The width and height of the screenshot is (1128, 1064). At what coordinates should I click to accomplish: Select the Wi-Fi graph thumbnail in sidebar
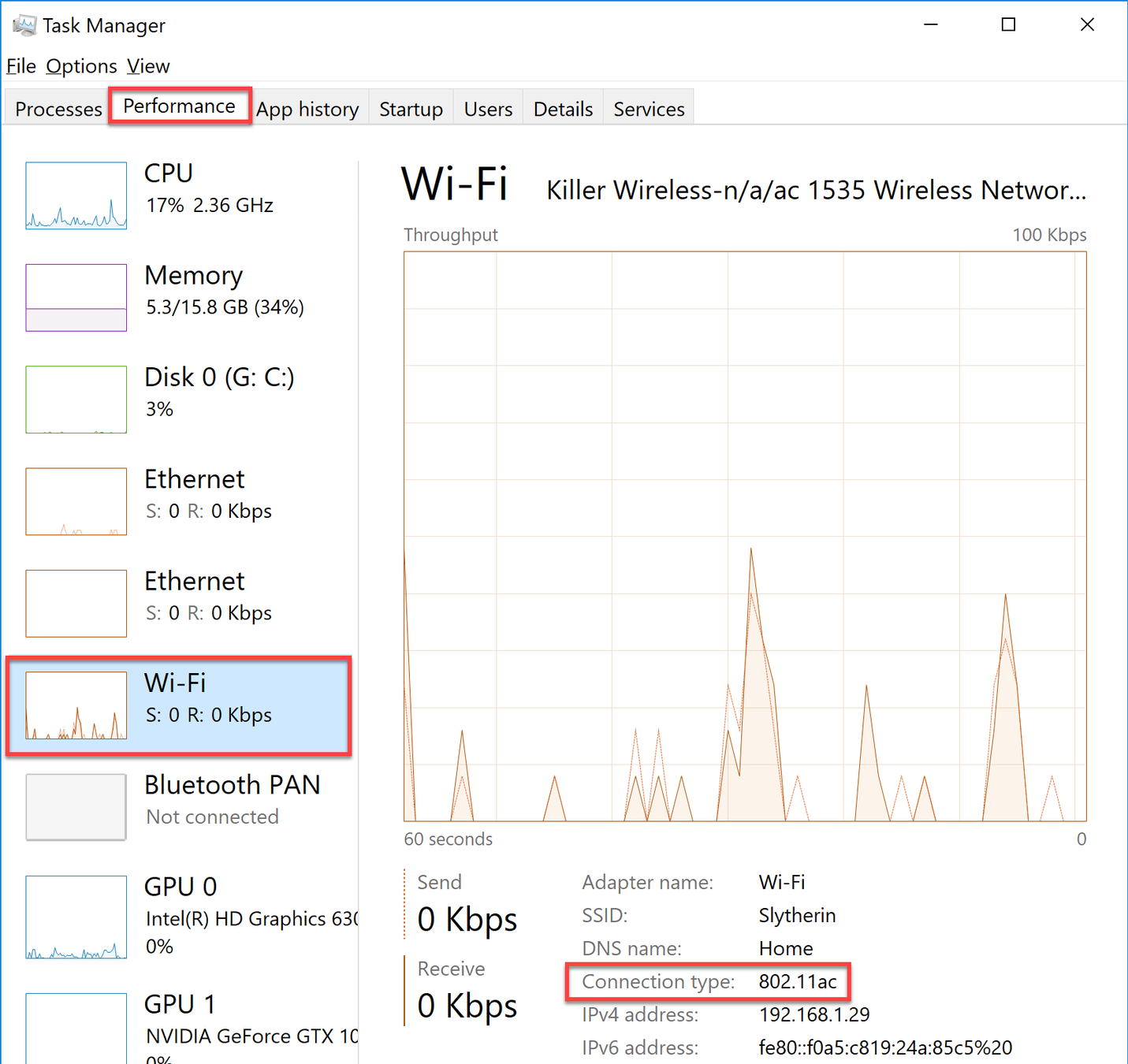click(76, 705)
